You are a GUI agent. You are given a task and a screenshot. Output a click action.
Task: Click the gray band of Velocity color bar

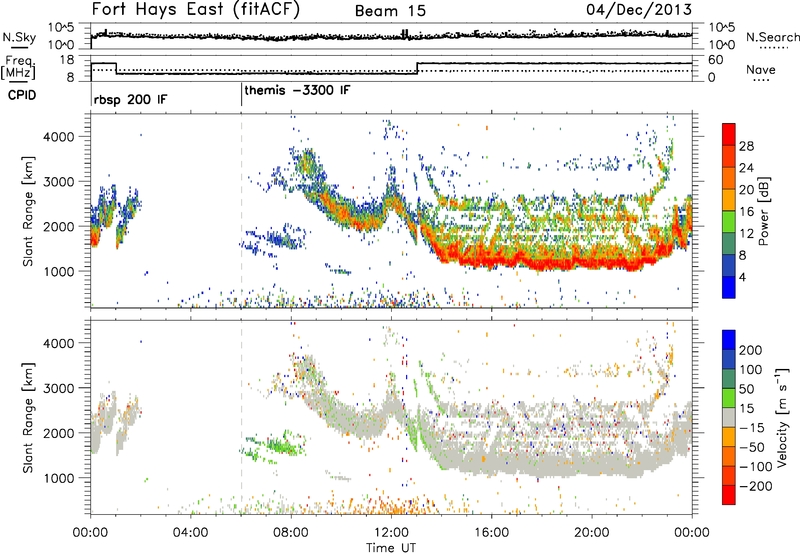[729, 417]
